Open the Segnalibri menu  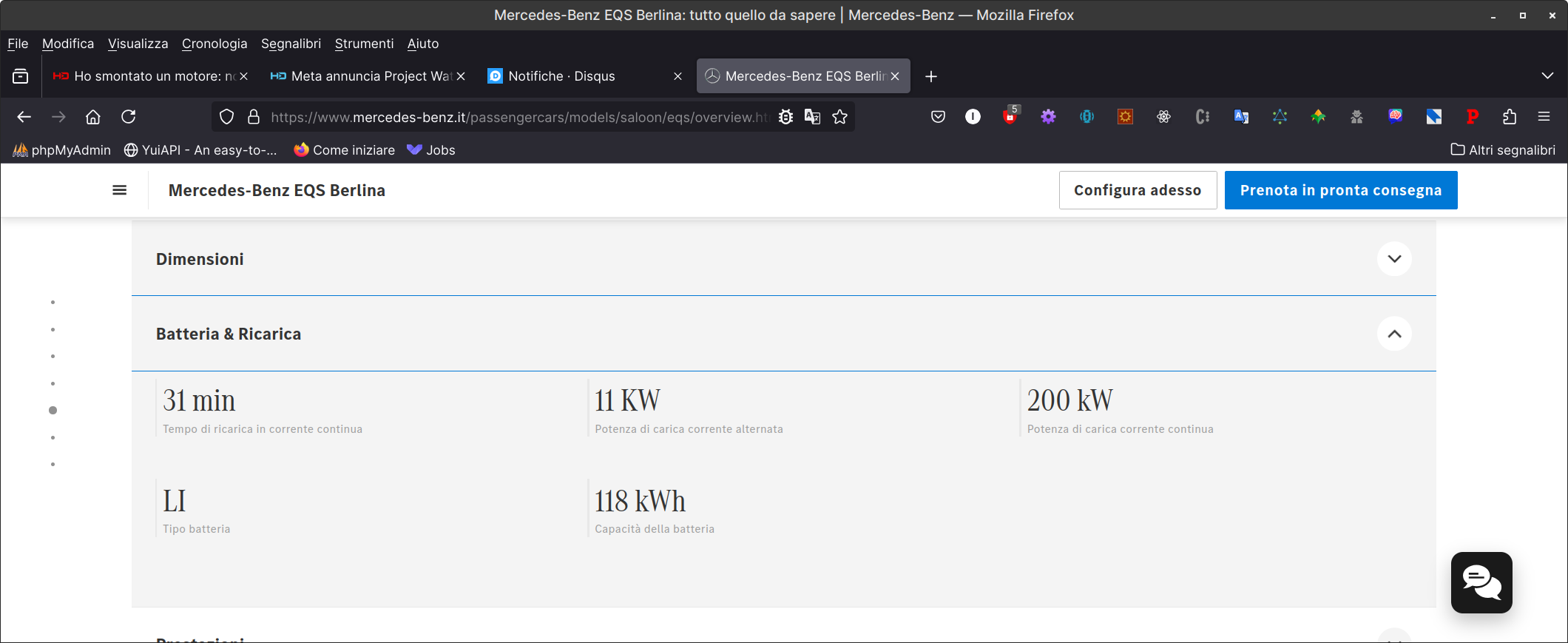(291, 44)
